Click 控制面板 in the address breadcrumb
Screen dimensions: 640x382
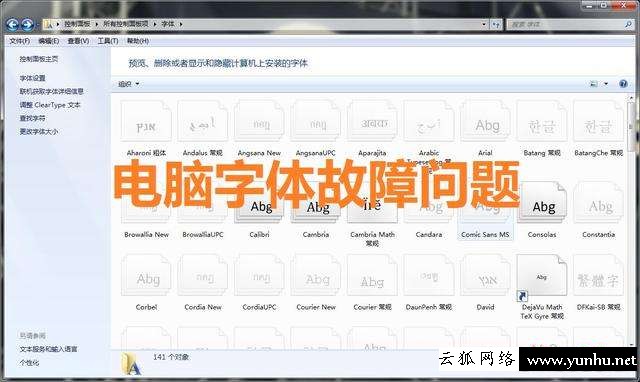tap(77, 24)
